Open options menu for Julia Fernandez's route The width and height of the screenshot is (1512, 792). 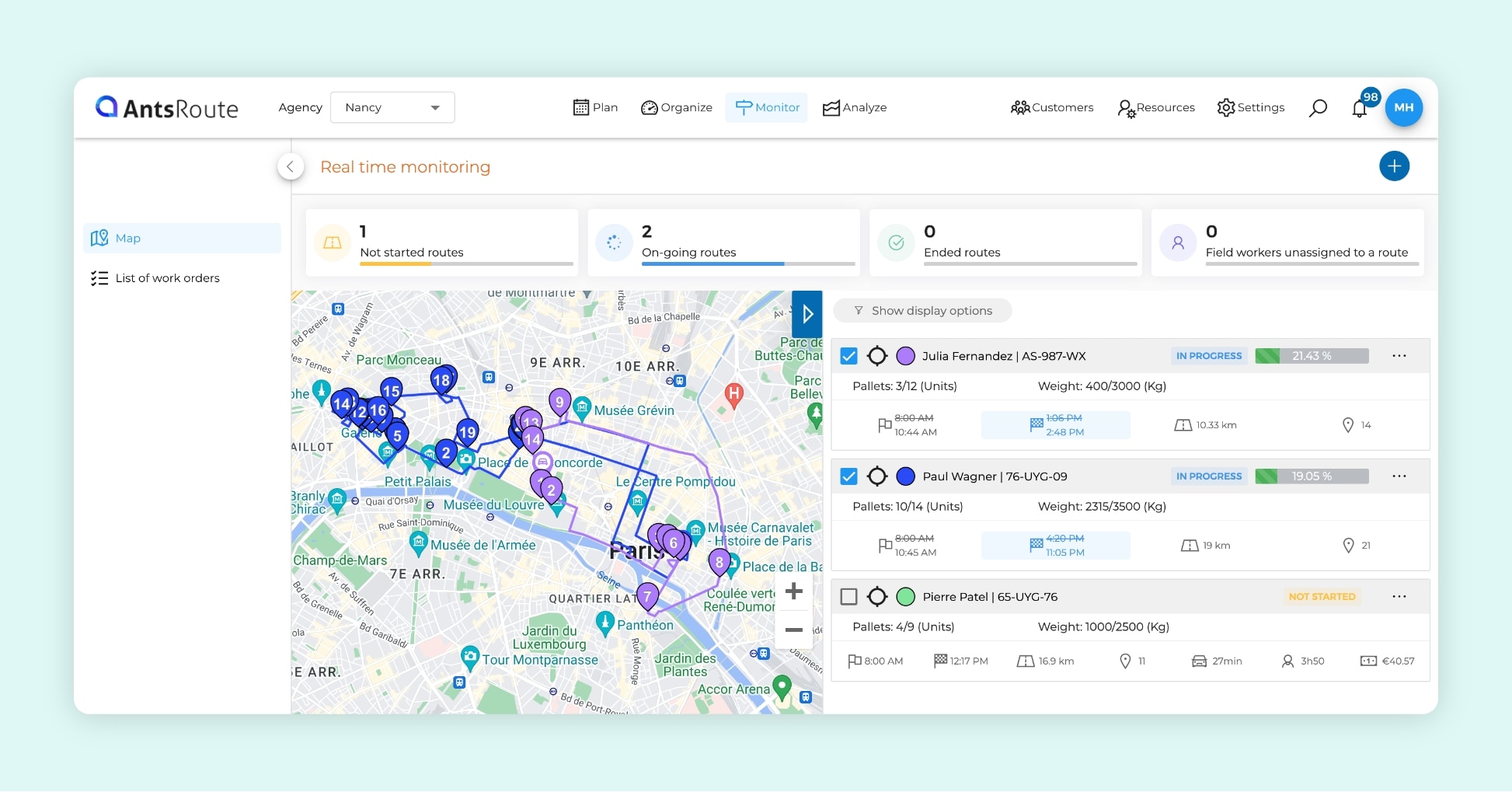click(1399, 355)
